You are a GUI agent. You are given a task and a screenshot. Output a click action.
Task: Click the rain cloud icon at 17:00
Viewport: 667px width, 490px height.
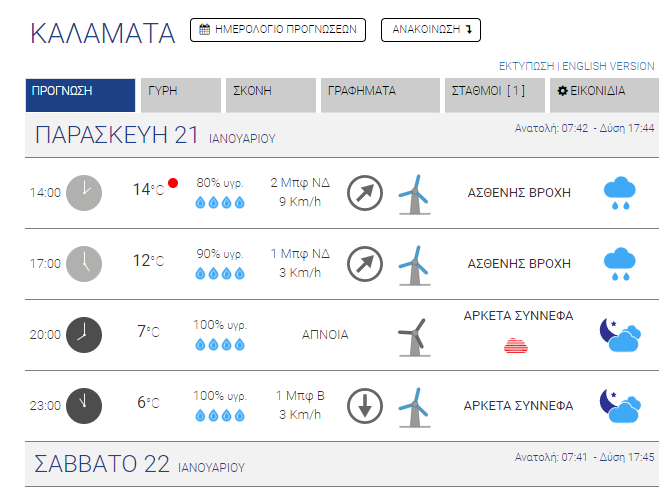[620, 264]
